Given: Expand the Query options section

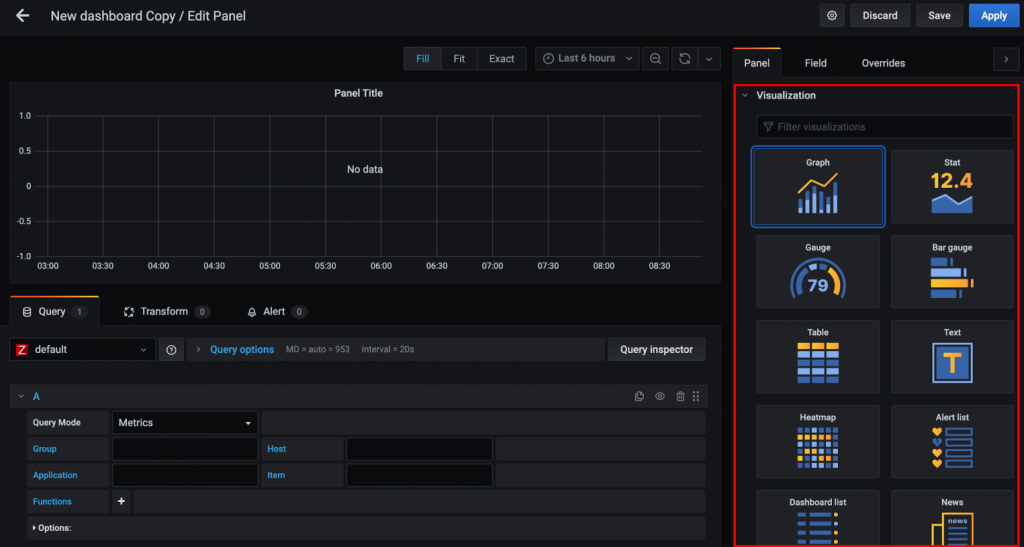Looking at the screenshot, I should (241, 350).
